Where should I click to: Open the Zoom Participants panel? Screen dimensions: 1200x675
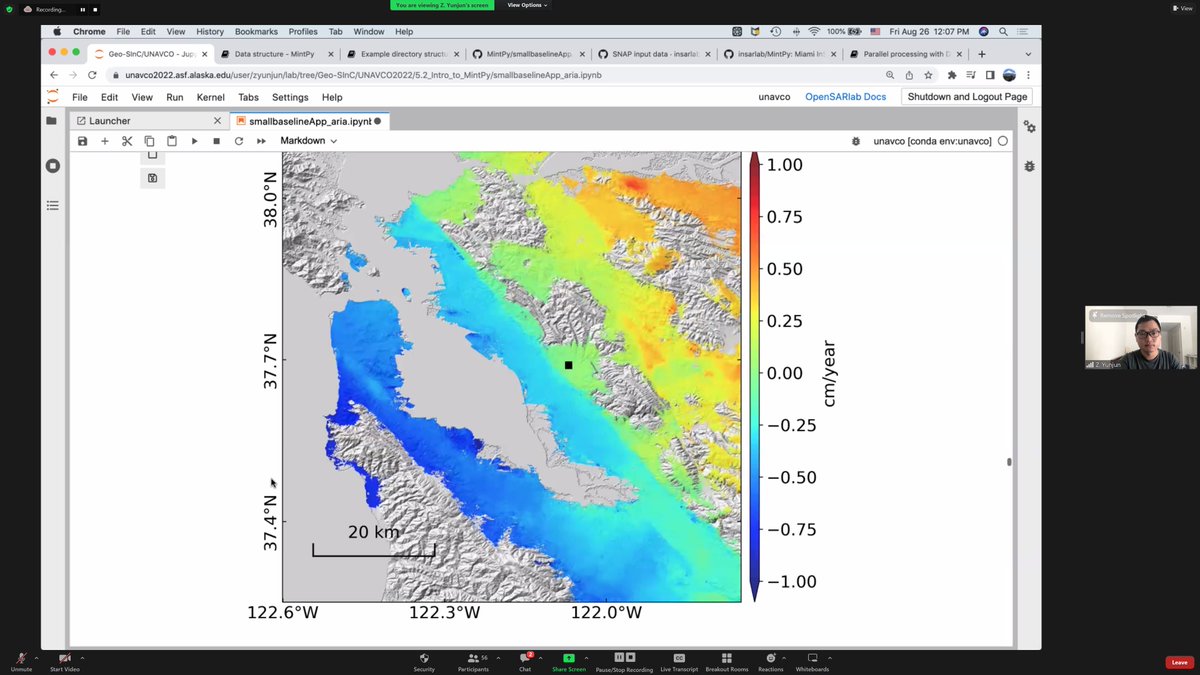pos(473,661)
